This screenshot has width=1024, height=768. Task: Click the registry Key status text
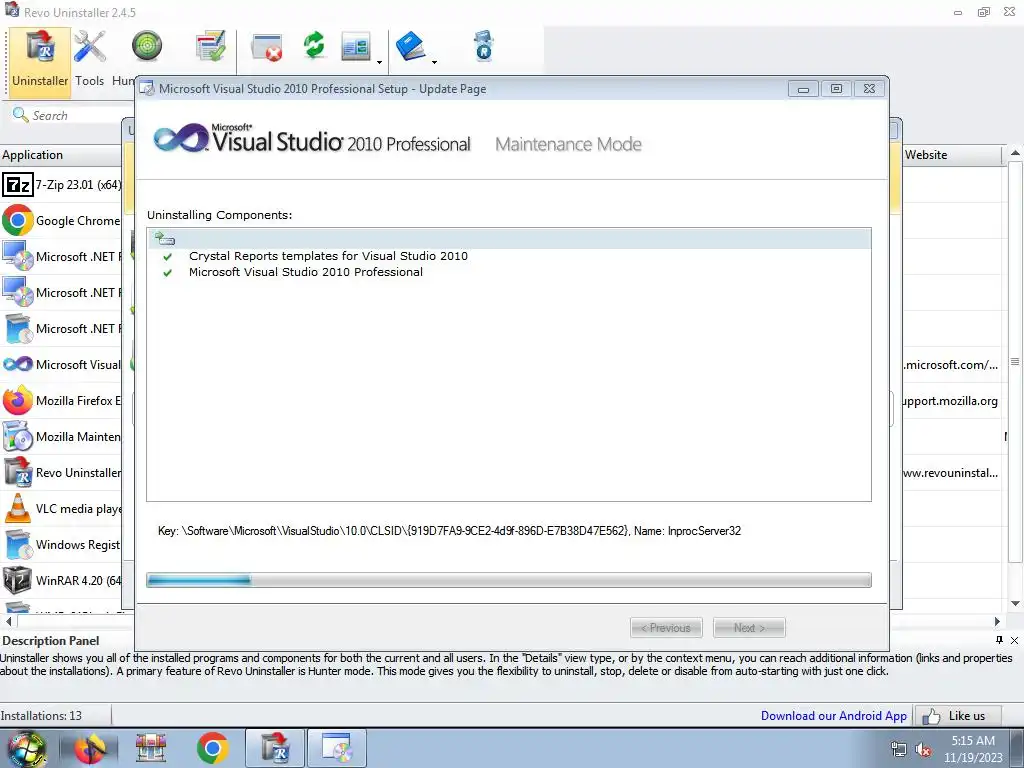(x=449, y=531)
